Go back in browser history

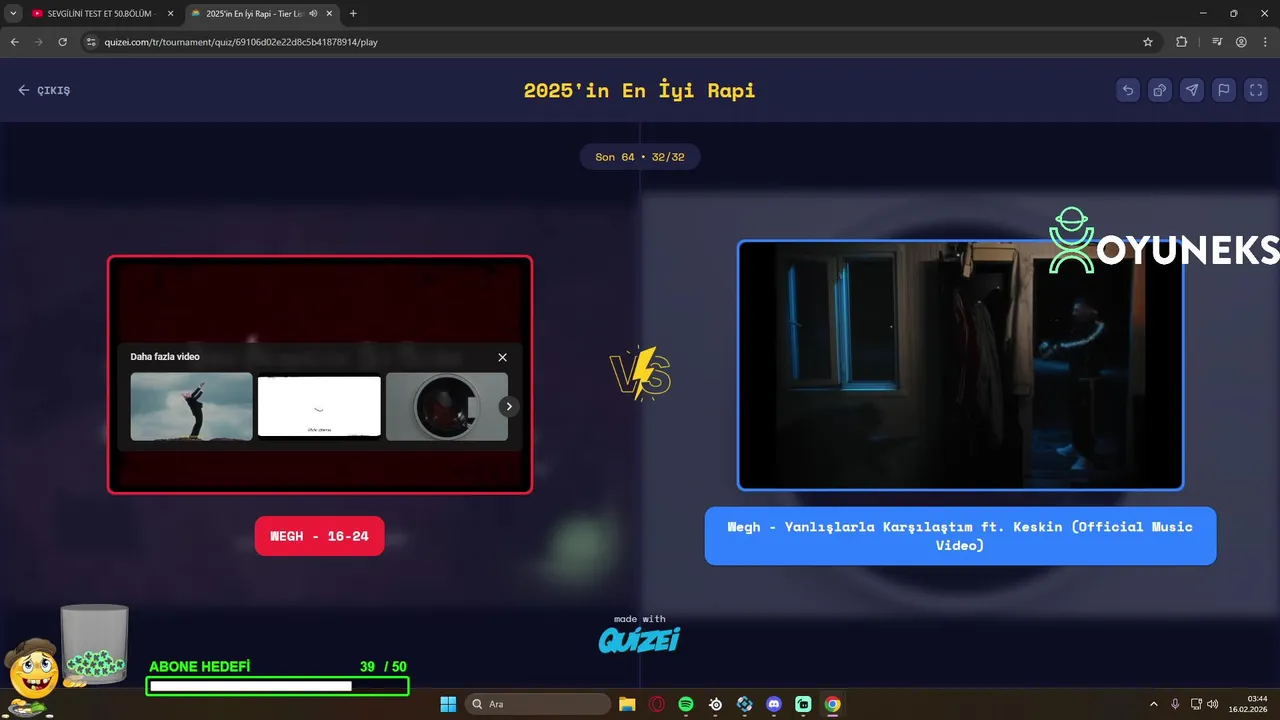tap(15, 42)
